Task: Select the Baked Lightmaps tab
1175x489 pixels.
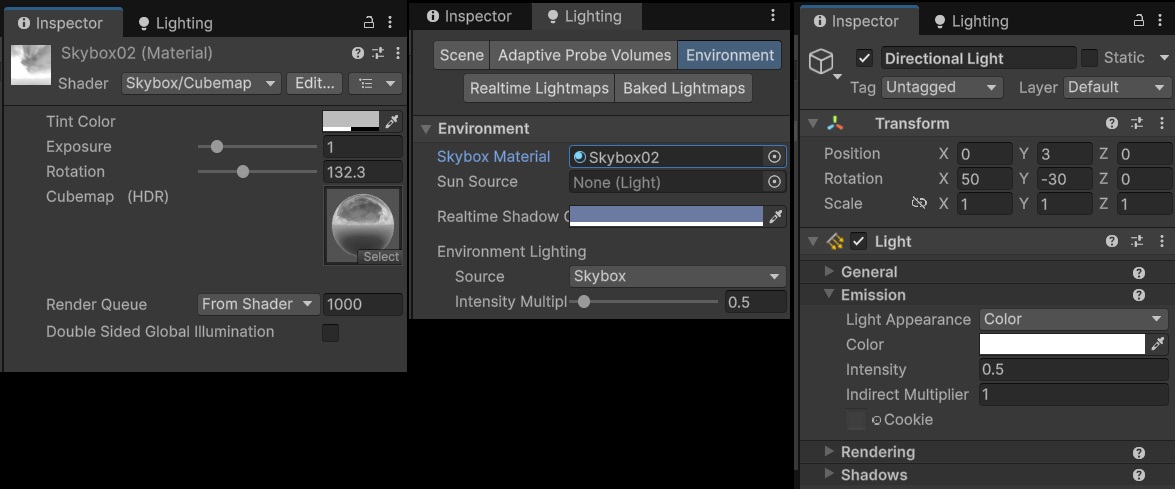Action: pyautogui.click(x=683, y=88)
